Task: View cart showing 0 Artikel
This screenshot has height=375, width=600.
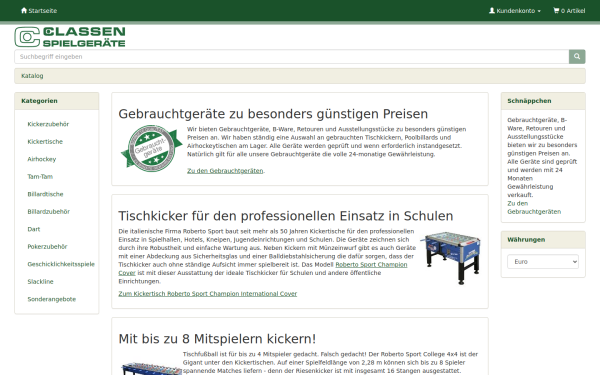Action: [569, 11]
